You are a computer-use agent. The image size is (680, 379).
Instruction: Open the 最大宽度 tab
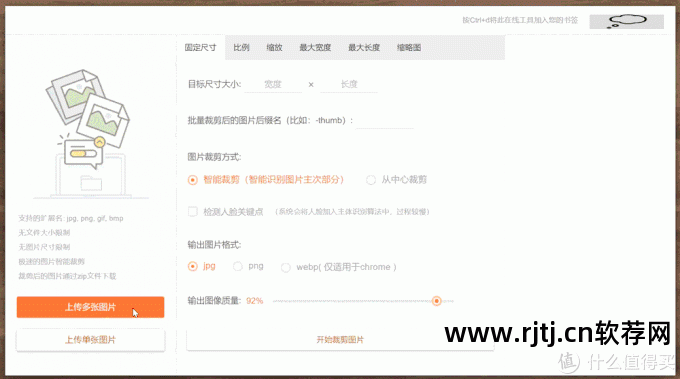[315, 47]
